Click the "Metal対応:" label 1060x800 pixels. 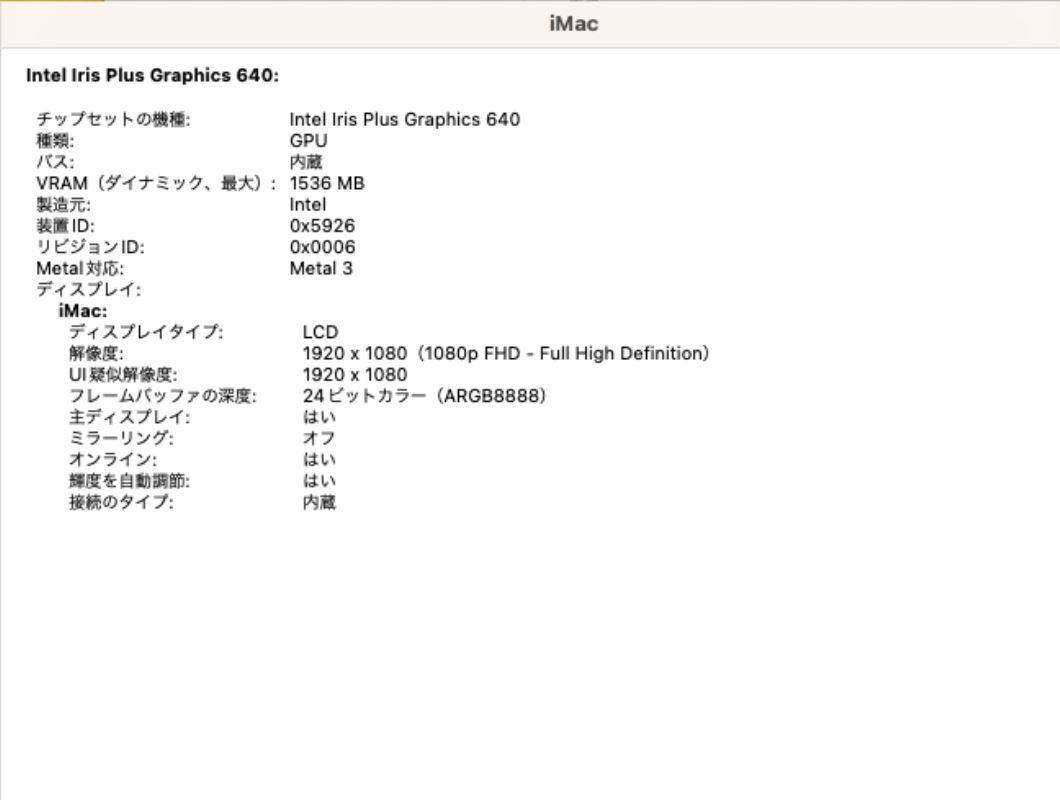pos(80,268)
